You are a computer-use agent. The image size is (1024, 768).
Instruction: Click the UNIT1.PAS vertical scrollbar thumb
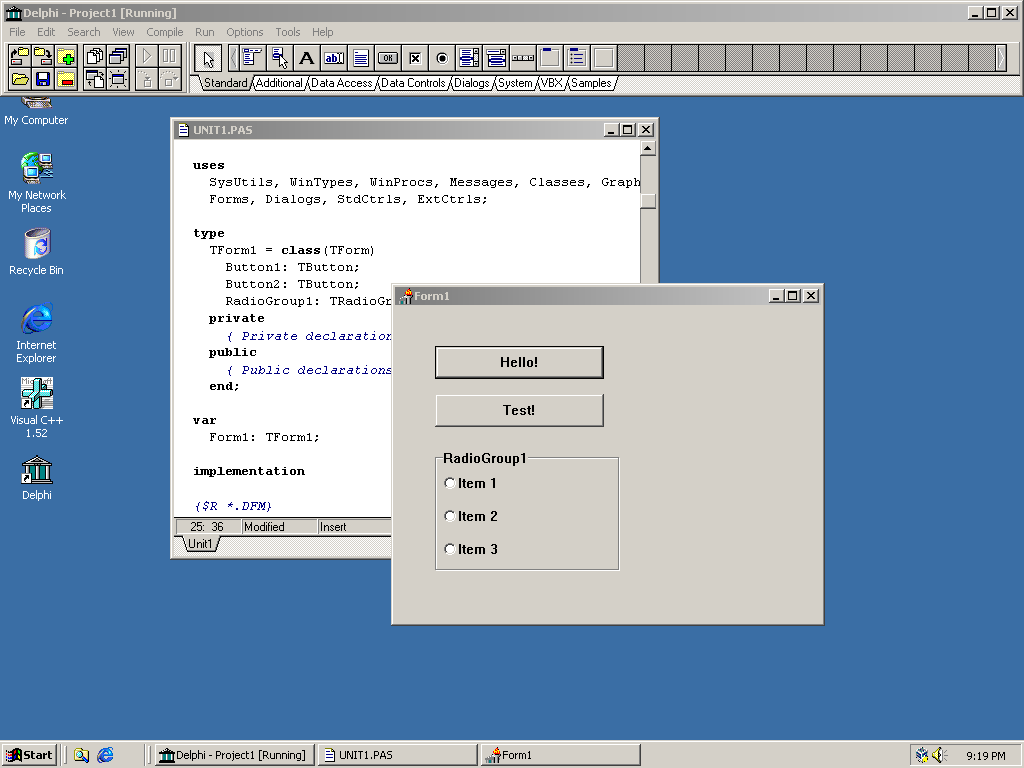tap(648, 201)
